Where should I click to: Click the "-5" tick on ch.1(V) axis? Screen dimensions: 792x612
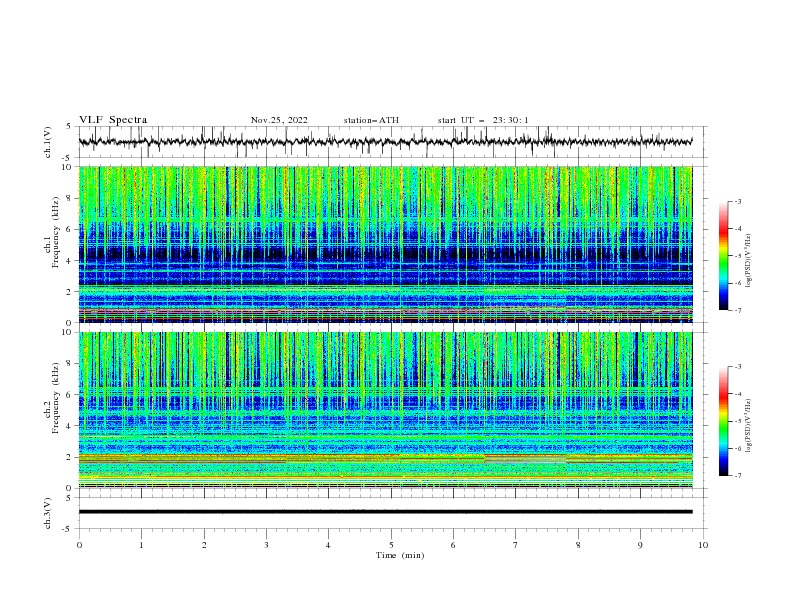tap(68, 158)
